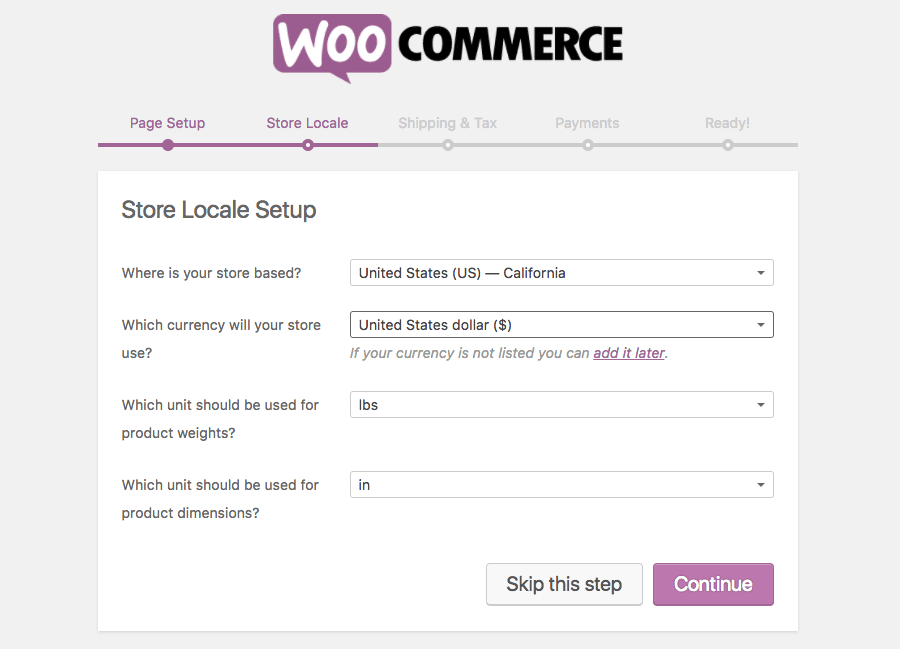Select the Ready! step label
The width and height of the screenshot is (900, 649).
point(727,123)
